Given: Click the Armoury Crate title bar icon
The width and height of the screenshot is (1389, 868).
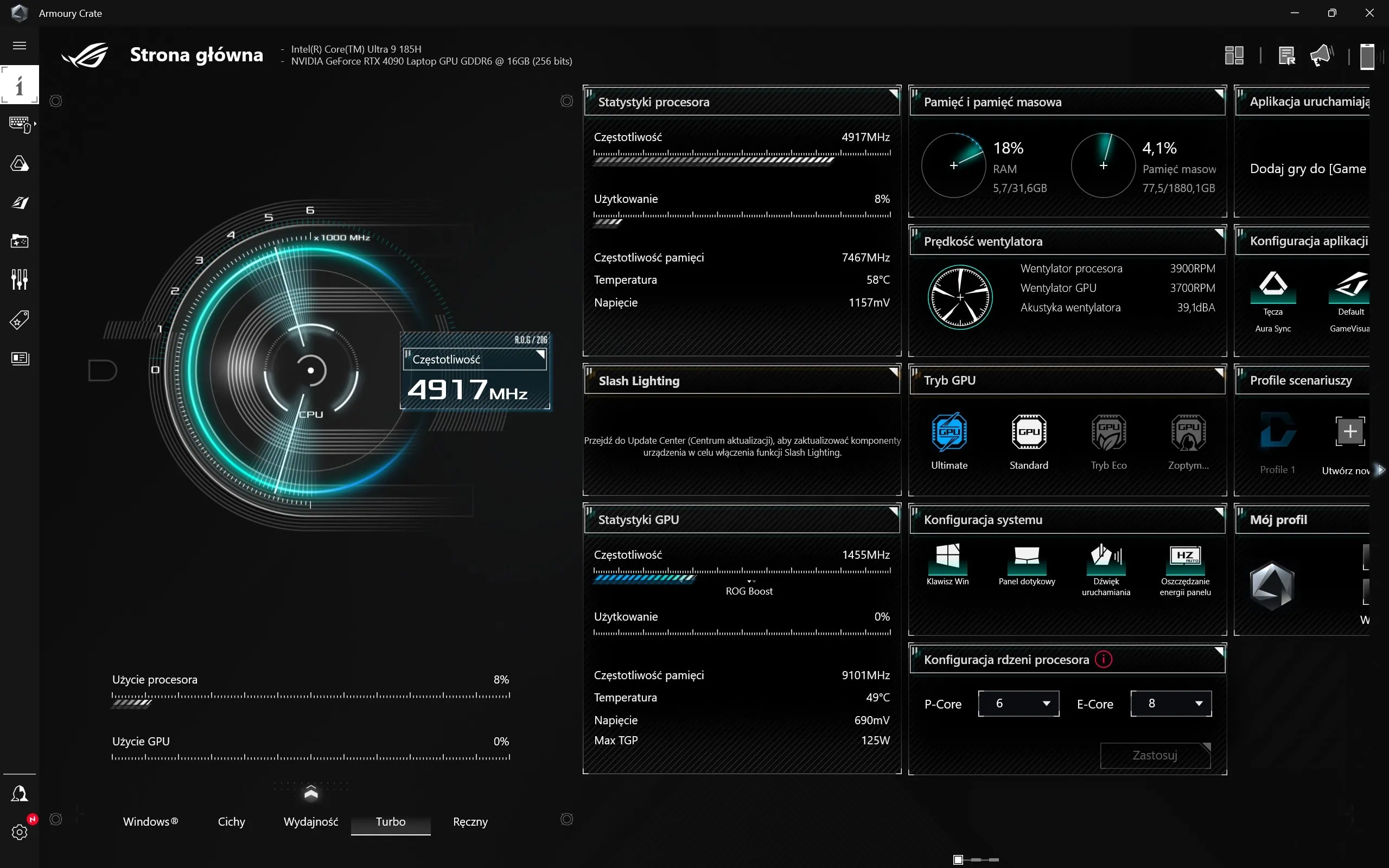Looking at the screenshot, I should 19,12.
